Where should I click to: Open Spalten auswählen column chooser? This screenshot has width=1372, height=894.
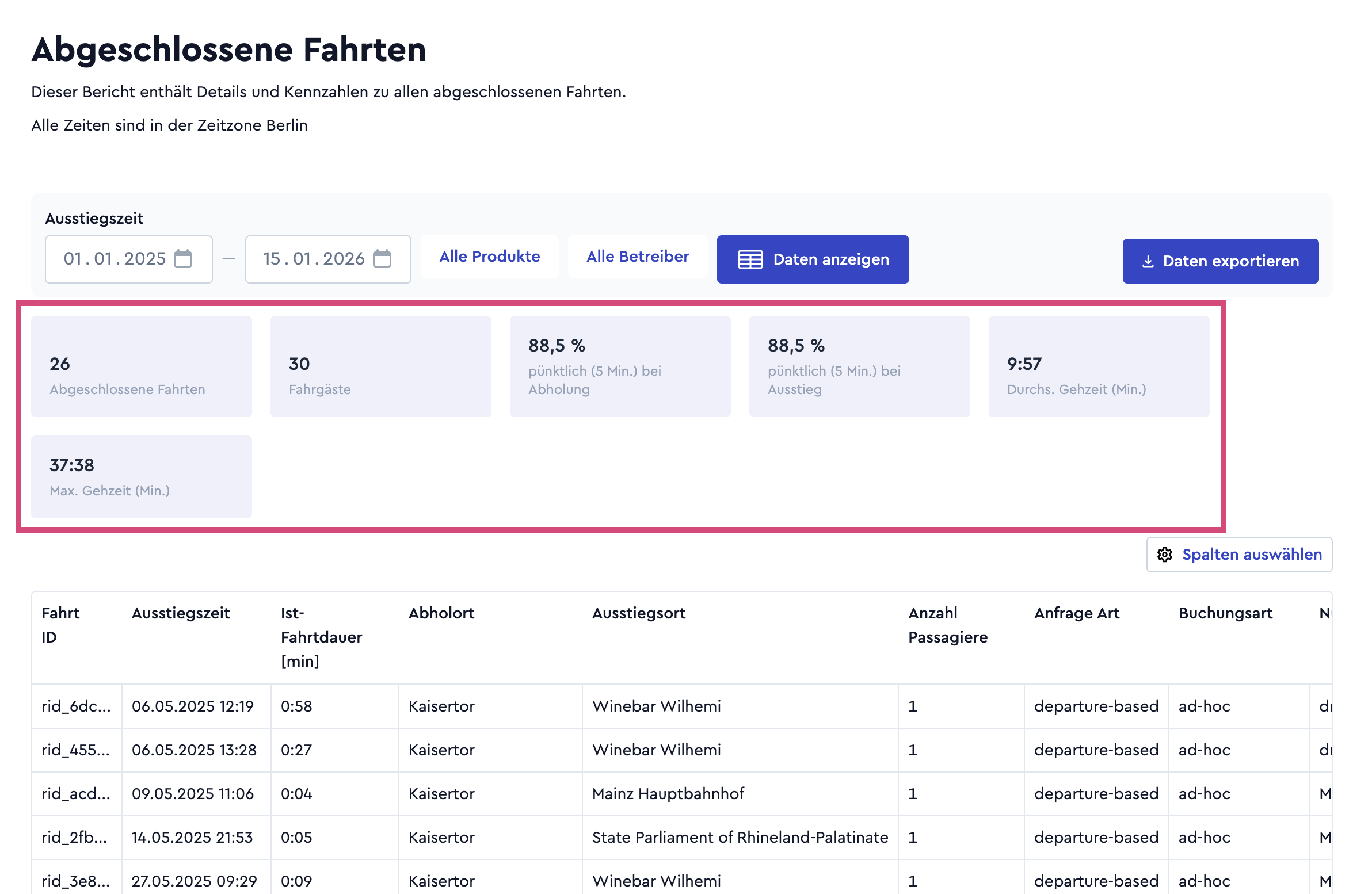(x=1239, y=555)
